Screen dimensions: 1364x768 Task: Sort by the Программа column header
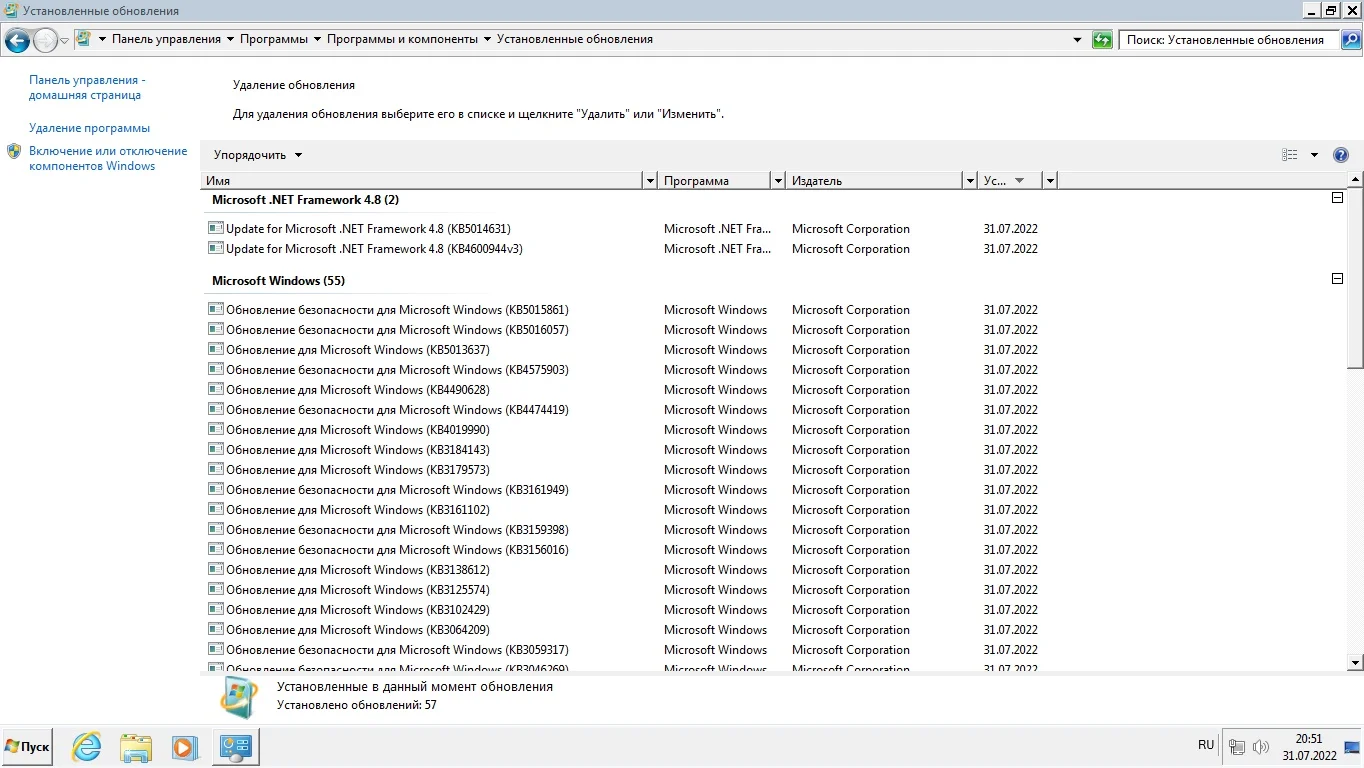[x=715, y=181]
